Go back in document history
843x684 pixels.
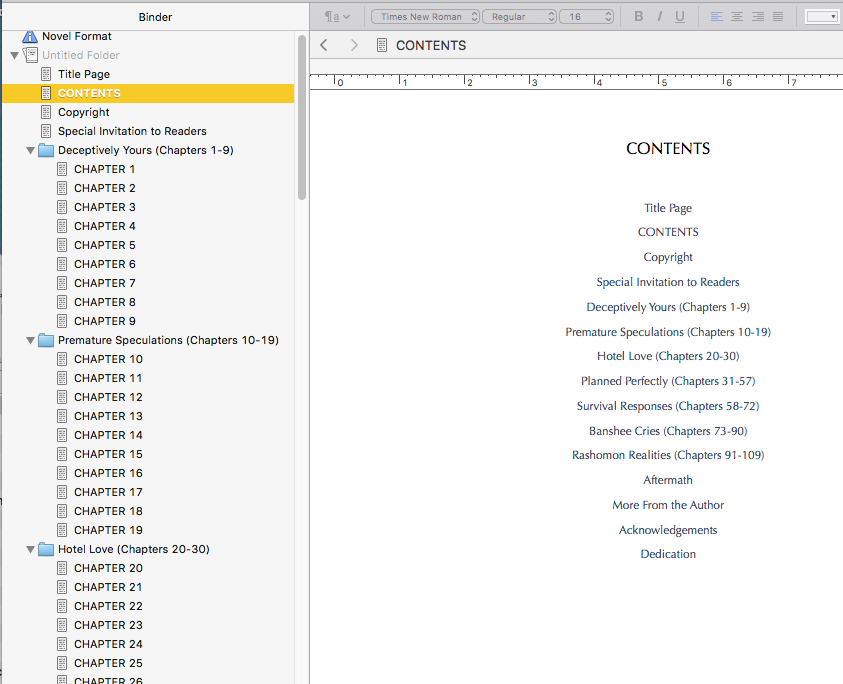[324, 45]
